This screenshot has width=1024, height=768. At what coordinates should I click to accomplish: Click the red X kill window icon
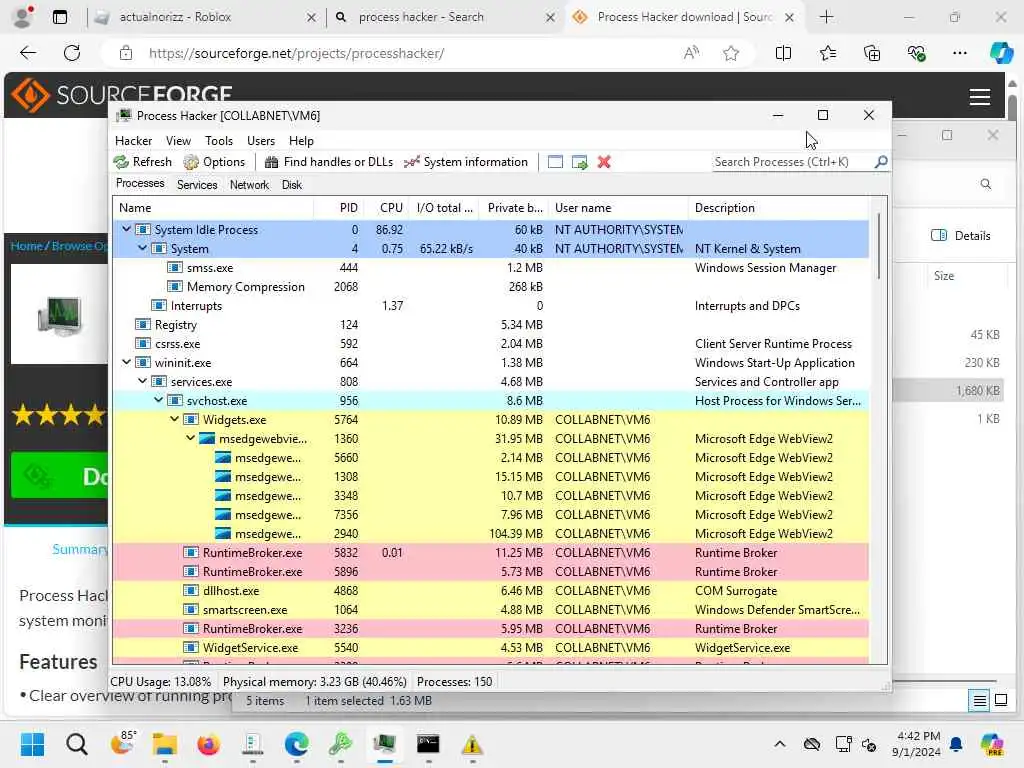tap(604, 162)
